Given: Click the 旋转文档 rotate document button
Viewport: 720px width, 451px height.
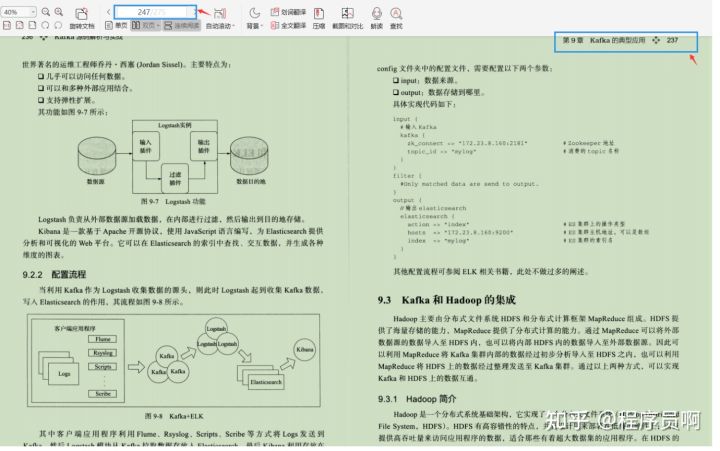Looking at the screenshot, I should pos(82,18).
